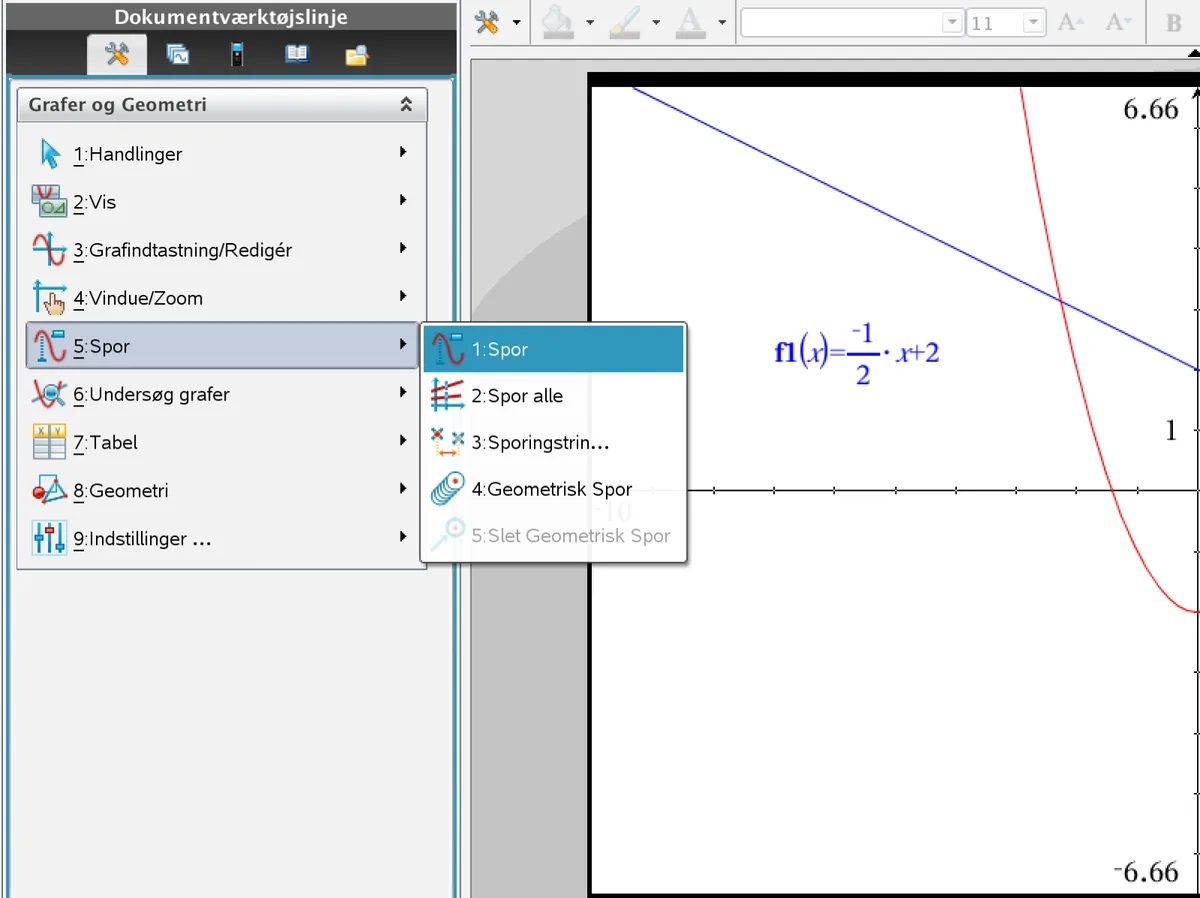1200x898 pixels.
Task: Increase font size with the A-up icon
Action: click(x=1071, y=22)
